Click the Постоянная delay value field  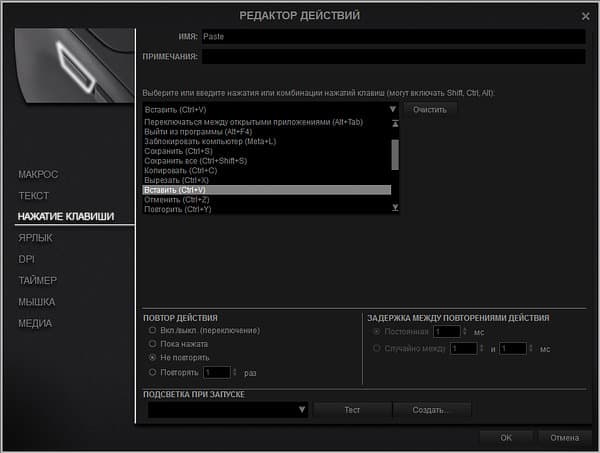[x=447, y=331]
